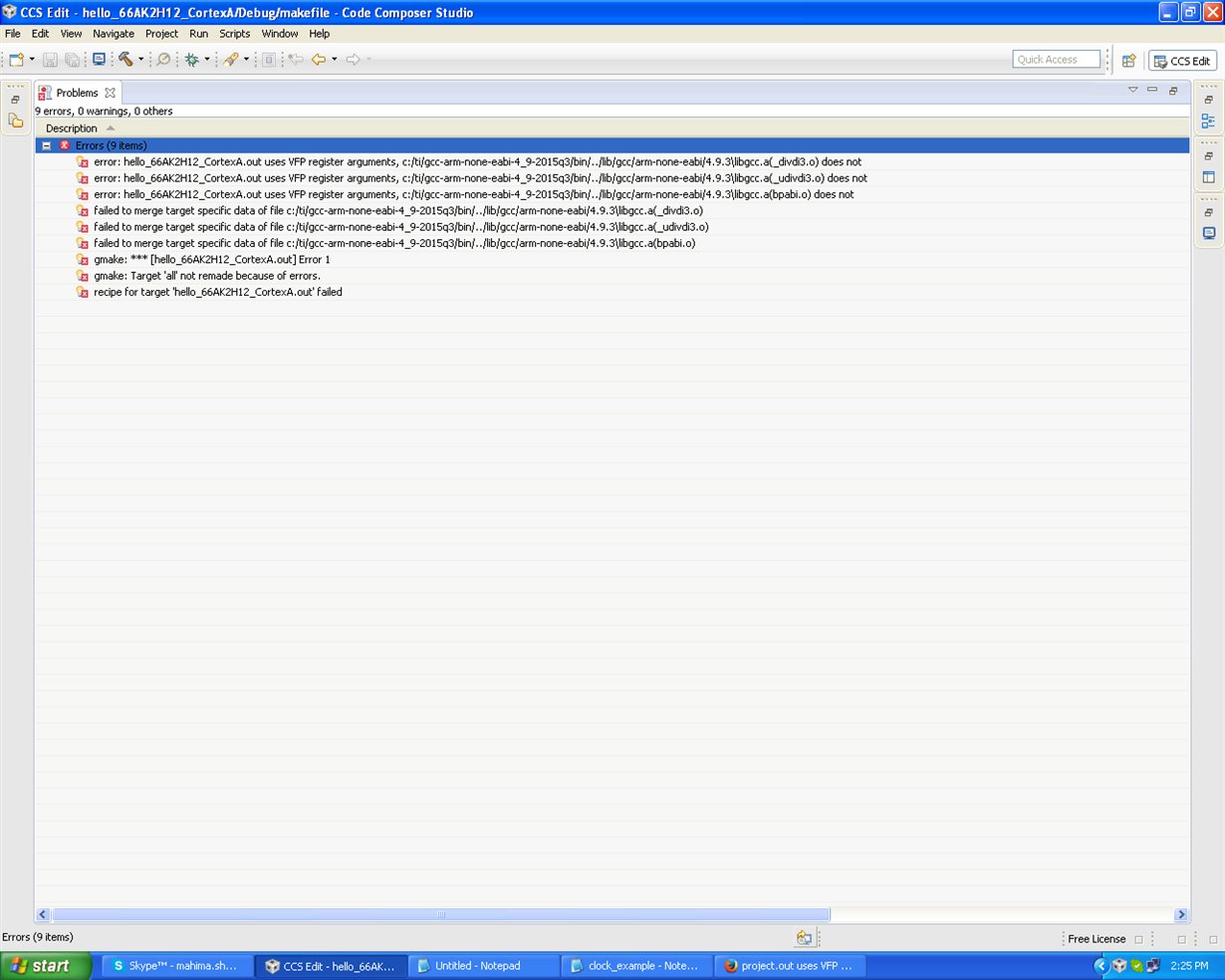Viewport: 1225px width, 980px height.
Task: Switch to the CCS Edit perspective
Action: pyautogui.click(x=1182, y=61)
